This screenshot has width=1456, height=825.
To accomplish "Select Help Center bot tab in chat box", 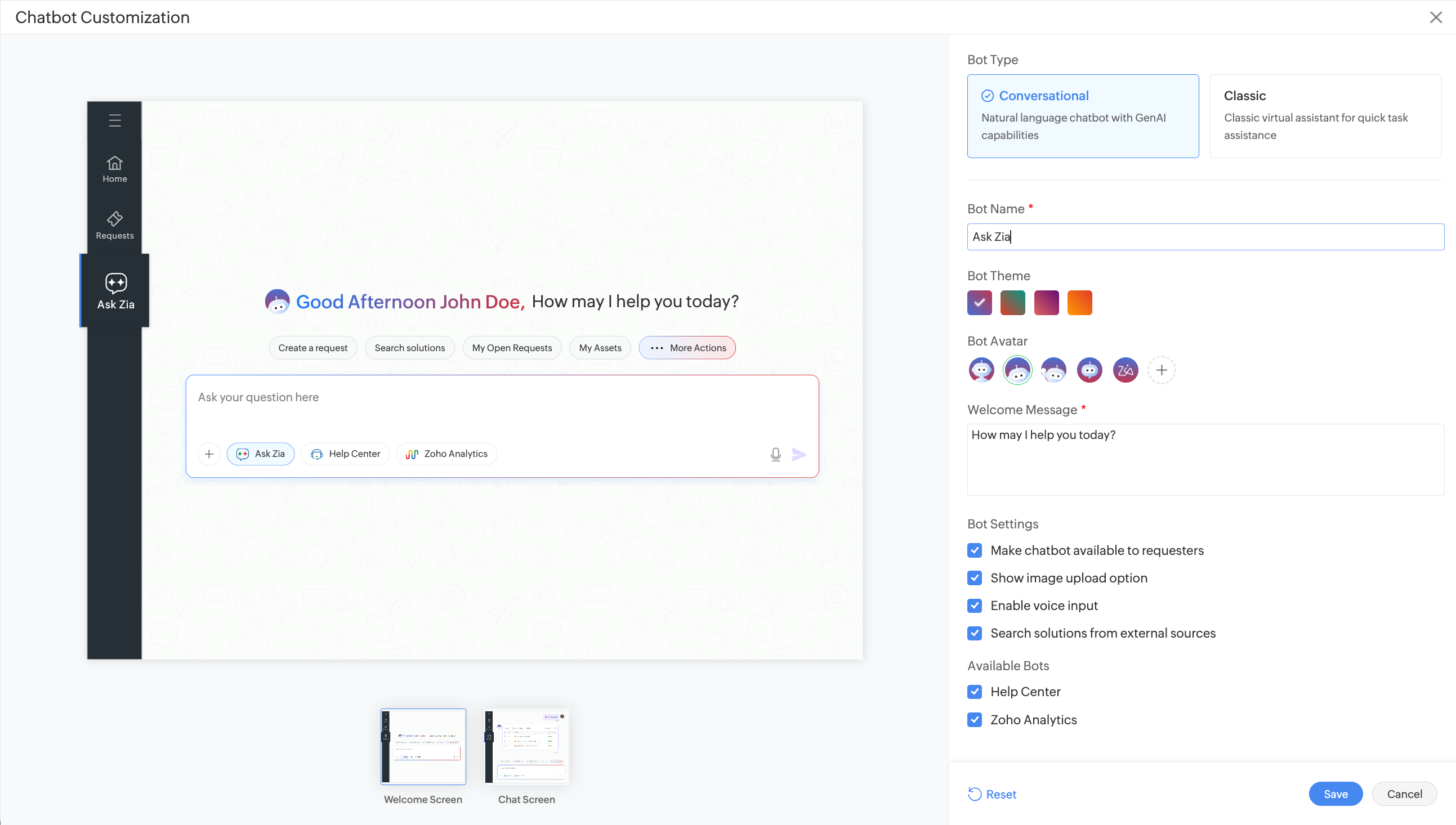I will 346,454.
